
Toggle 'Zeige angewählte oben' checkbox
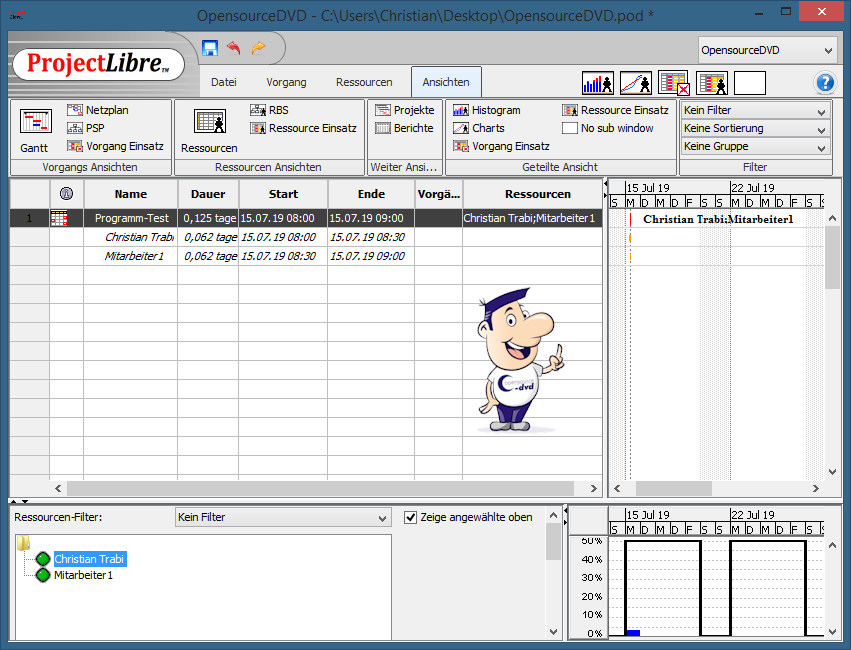pos(411,517)
